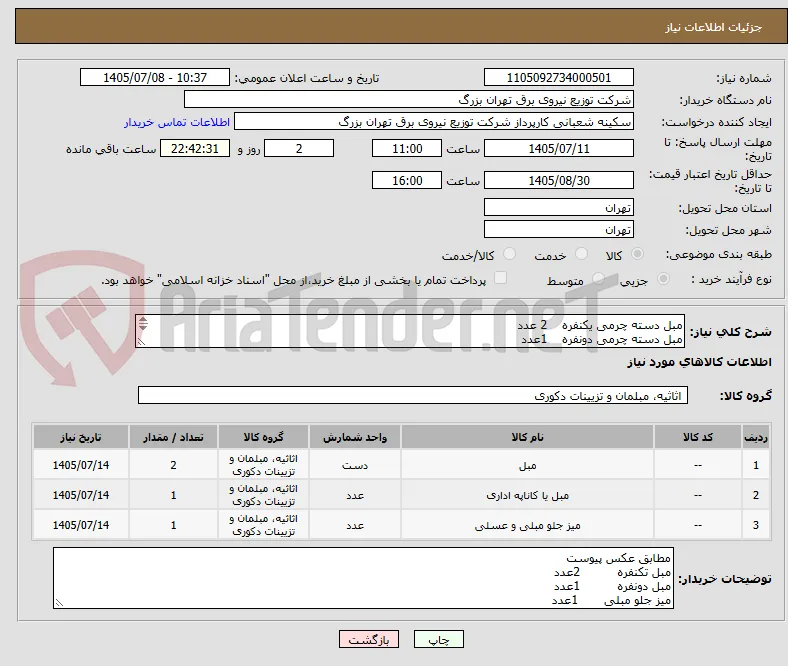788x666 pixels.
Task: Click the توضیحات خریدار text area
Action: pos(363,578)
